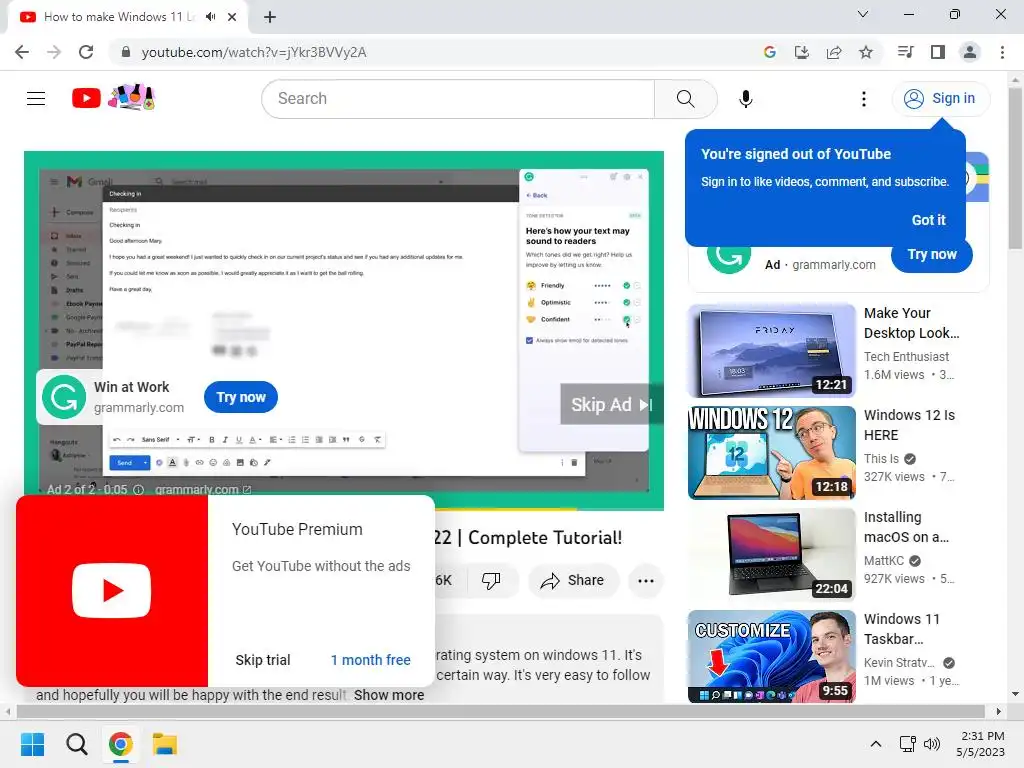
Task: Click the install app icon in omnibox
Action: pos(801,52)
